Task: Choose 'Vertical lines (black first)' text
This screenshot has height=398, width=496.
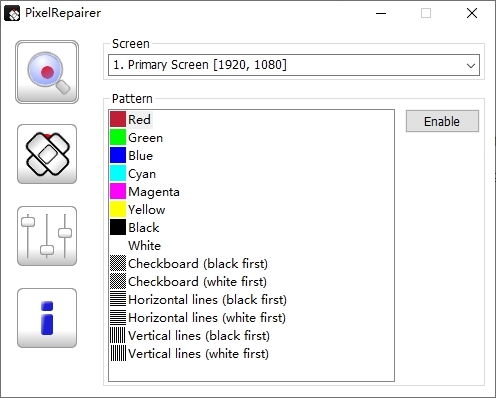Action: click(199, 336)
